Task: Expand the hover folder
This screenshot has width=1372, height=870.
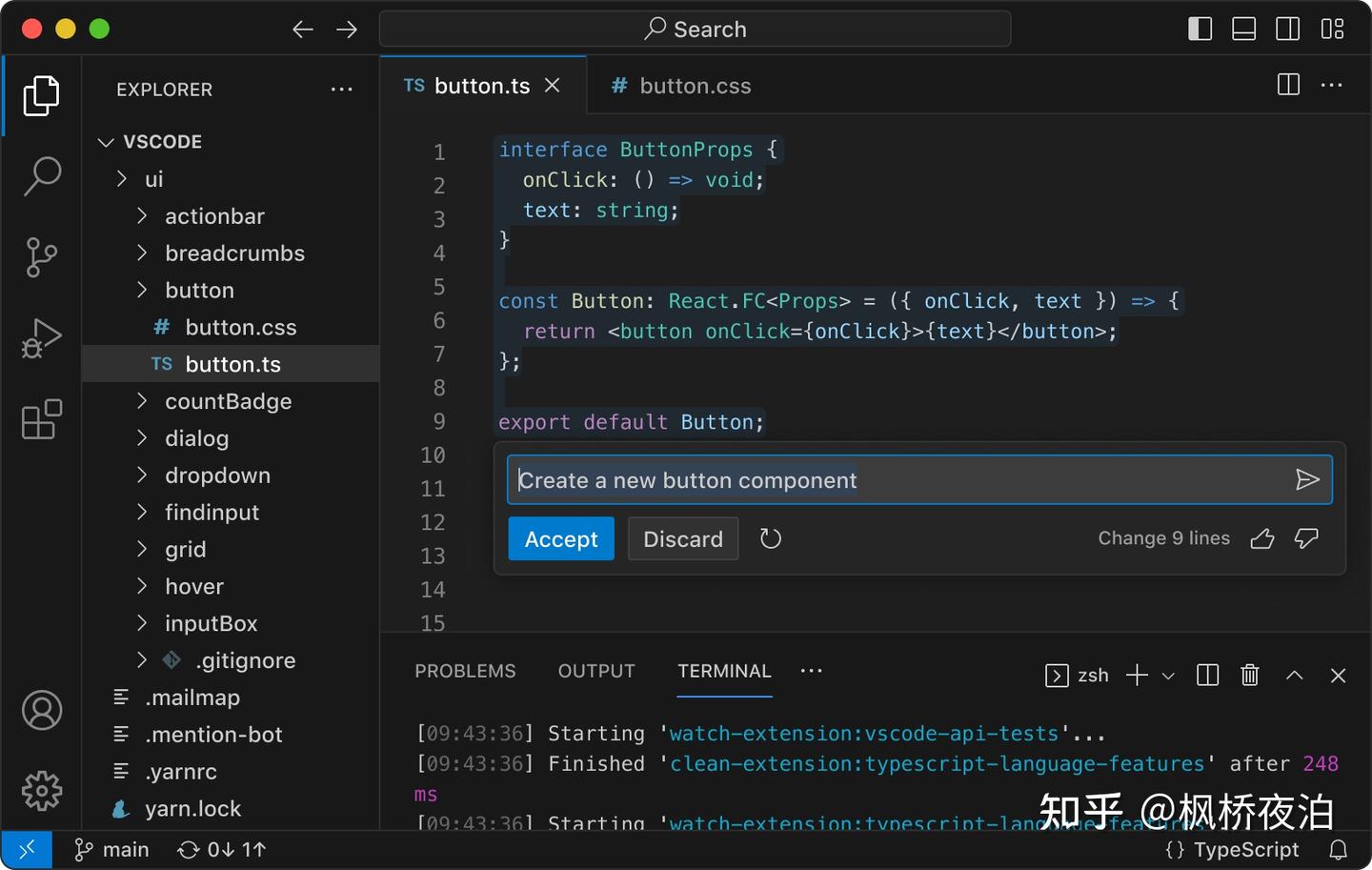Action: click(x=231, y=587)
